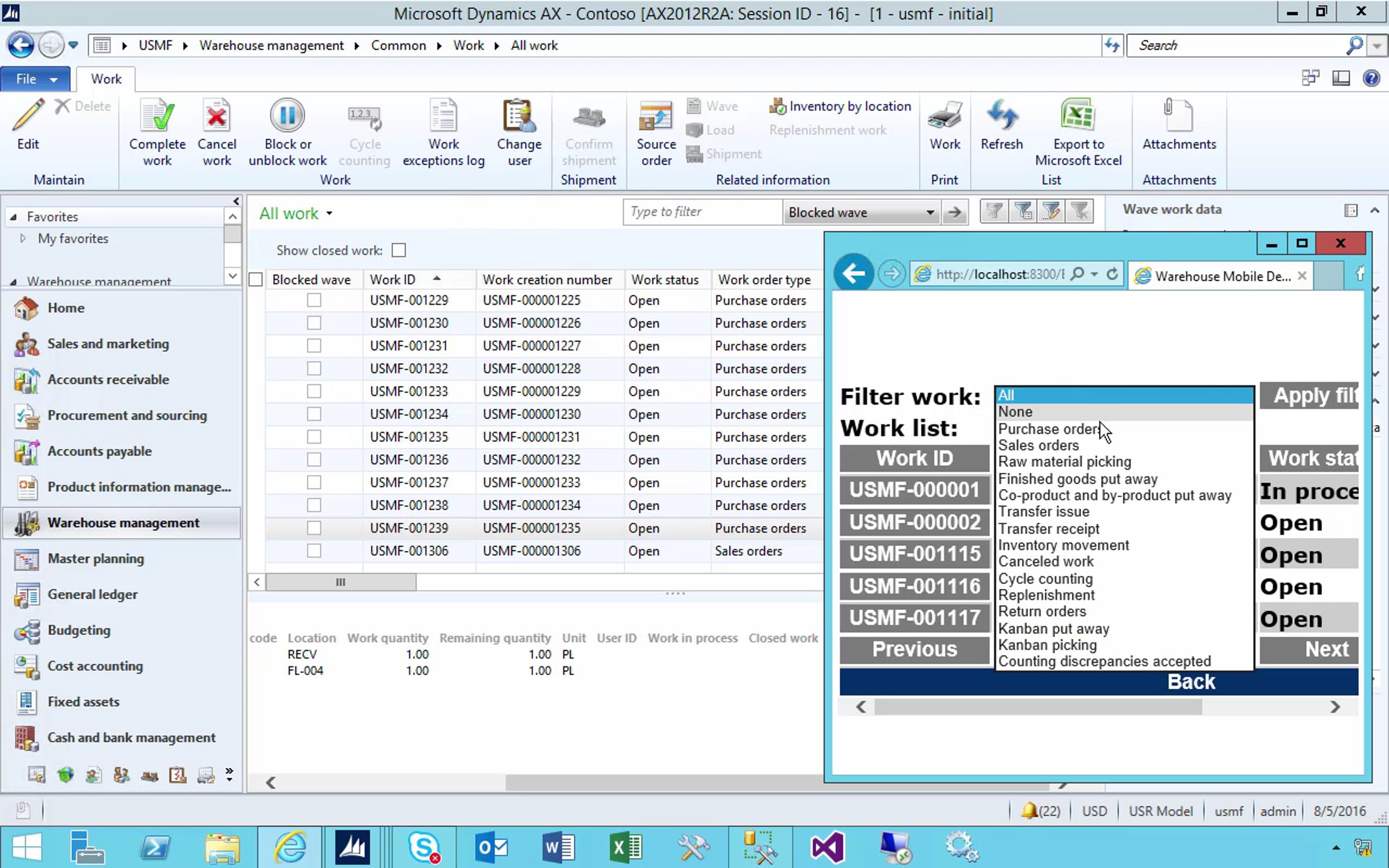This screenshot has height=868, width=1389.
Task: Click the Type to filter field
Action: tap(701, 212)
